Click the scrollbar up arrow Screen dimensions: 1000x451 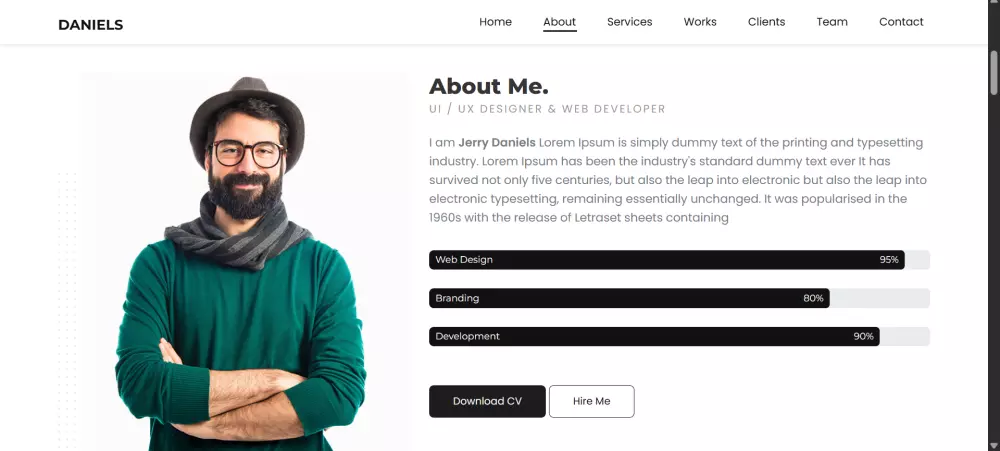(994, 8)
